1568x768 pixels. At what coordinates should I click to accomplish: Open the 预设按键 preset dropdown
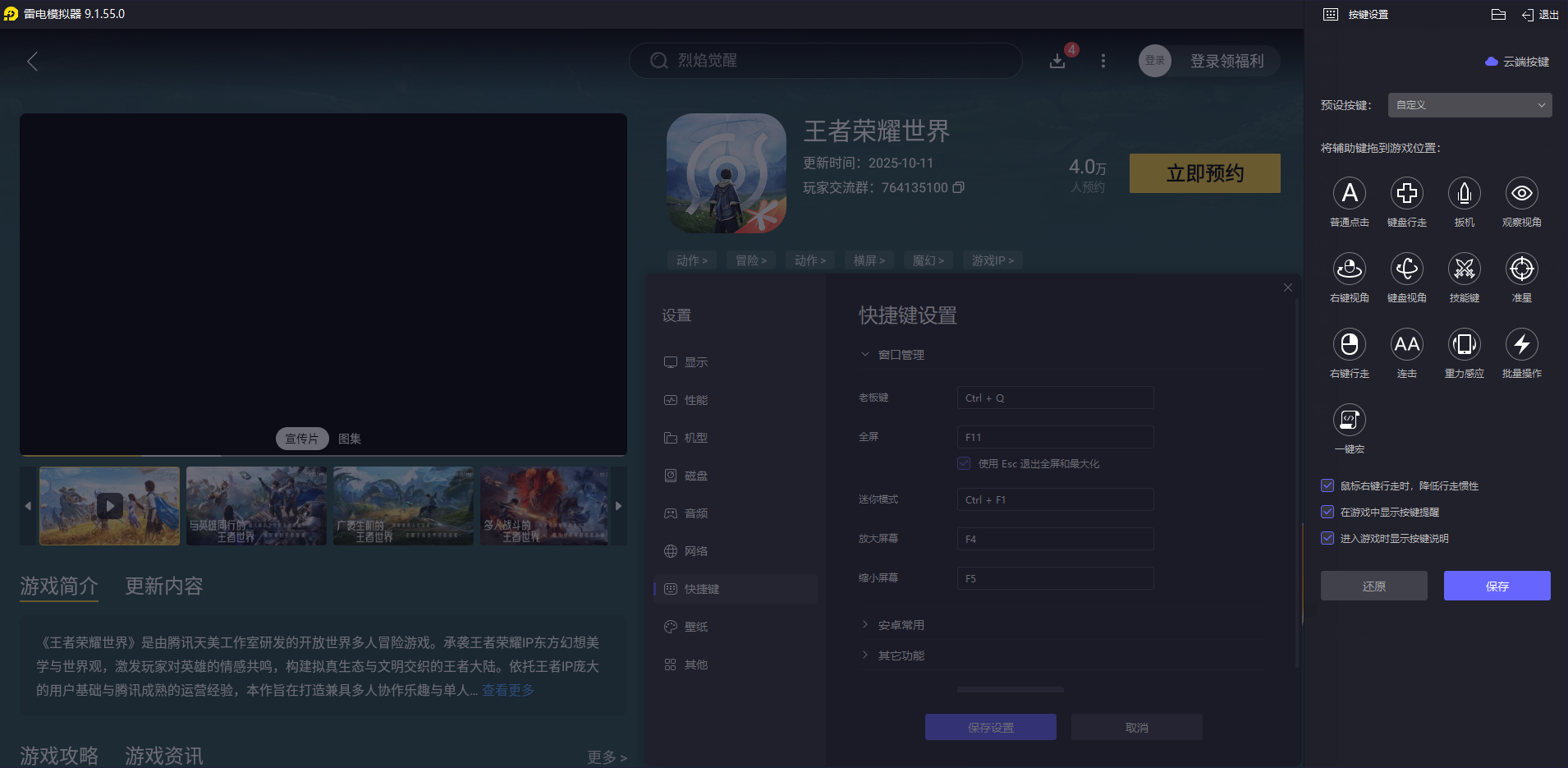tap(1469, 104)
